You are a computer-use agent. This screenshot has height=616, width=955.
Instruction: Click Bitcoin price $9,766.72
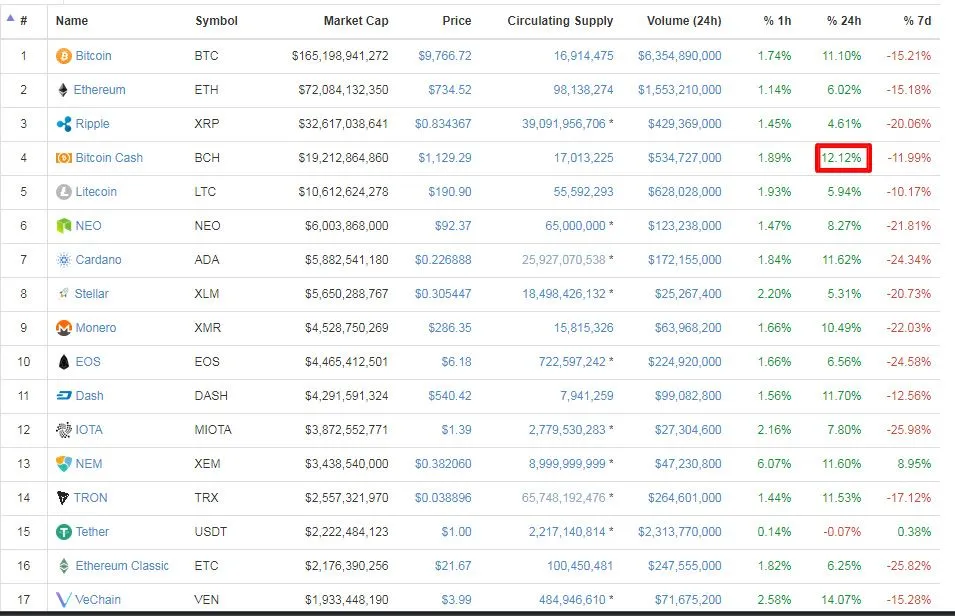(445, 56)
